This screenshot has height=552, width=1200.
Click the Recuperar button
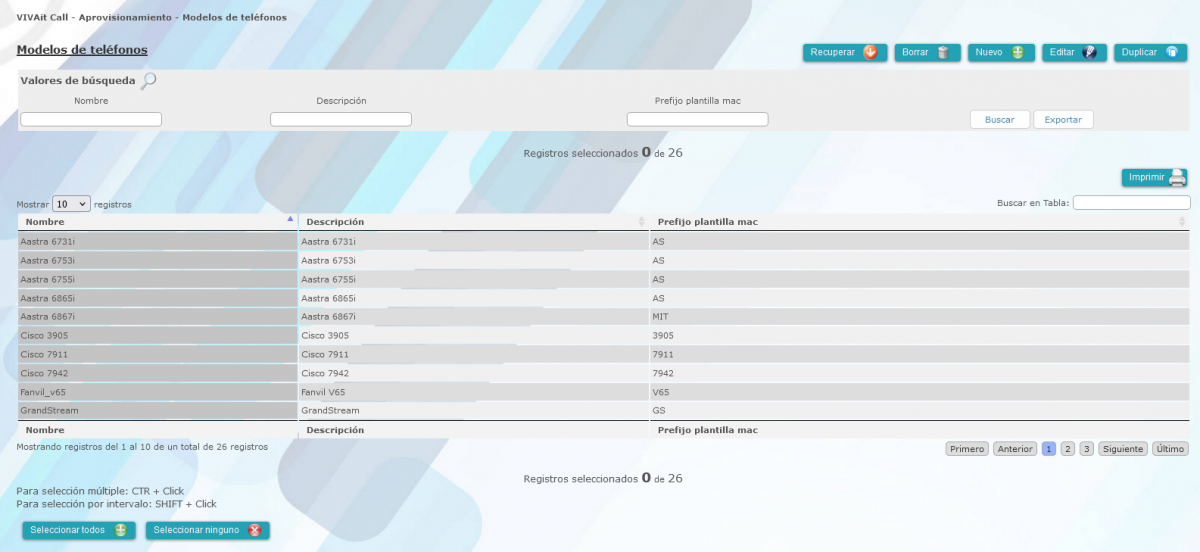coord(845,52)
